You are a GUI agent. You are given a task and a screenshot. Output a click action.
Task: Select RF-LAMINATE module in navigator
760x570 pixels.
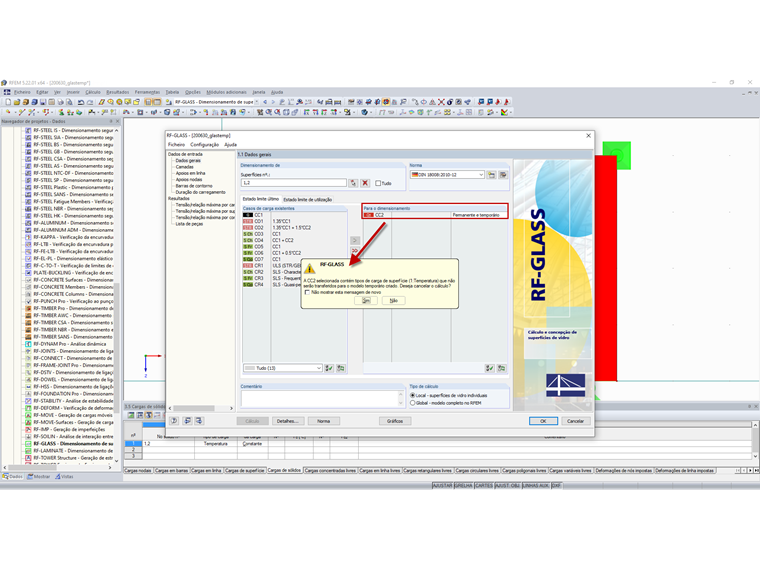click(73, 451)
